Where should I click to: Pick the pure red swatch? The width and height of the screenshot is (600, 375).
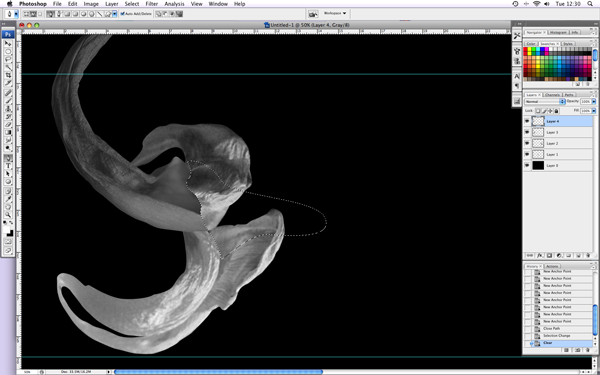[525, 49]
